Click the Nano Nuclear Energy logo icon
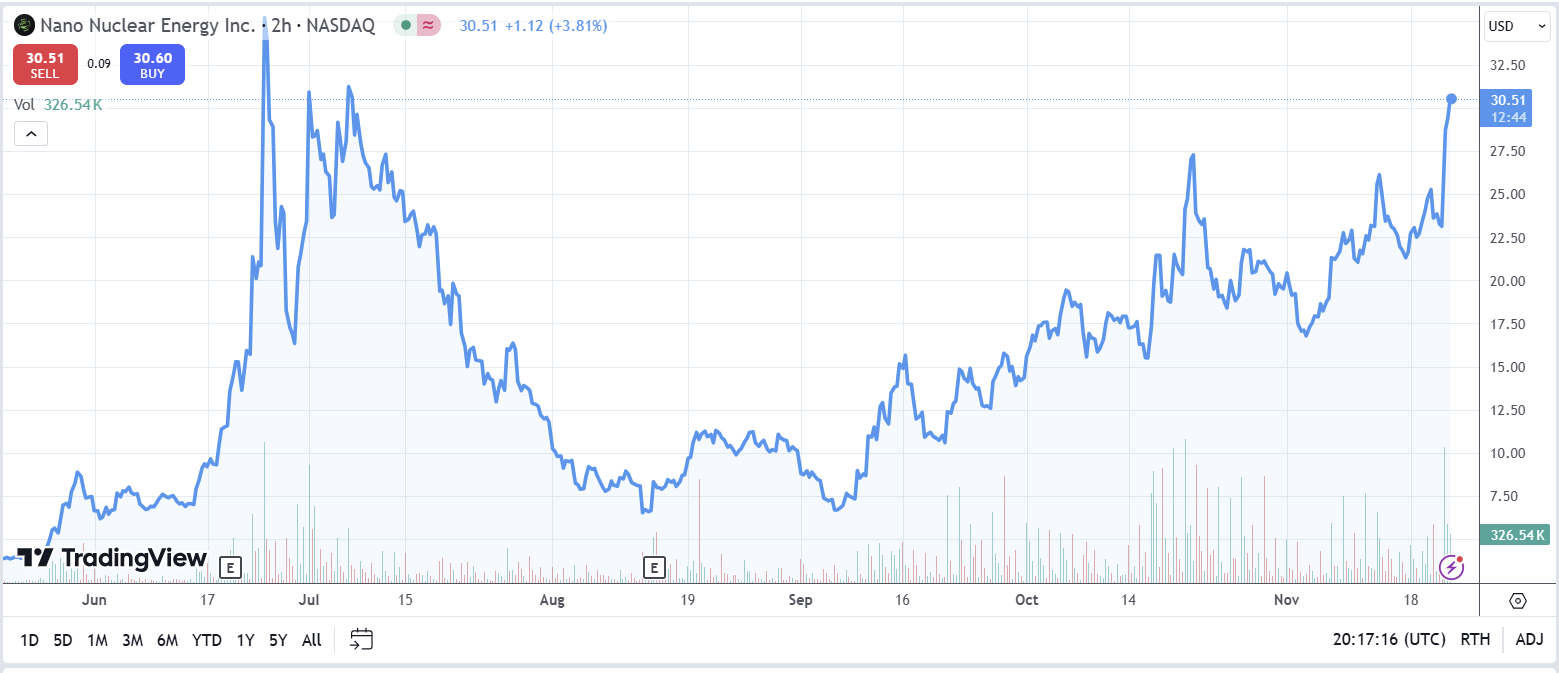Viewport: 1559px width, 673px height. click(x=24, y=26)
